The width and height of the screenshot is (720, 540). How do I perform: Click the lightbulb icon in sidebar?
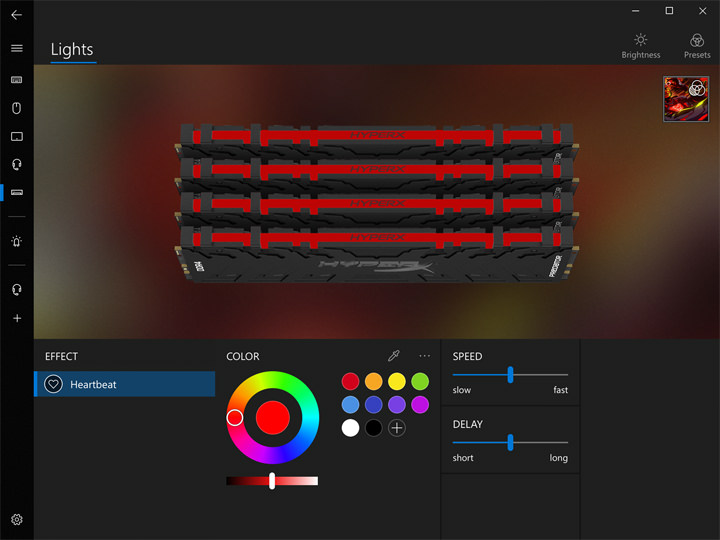click(x=17, y=242)
